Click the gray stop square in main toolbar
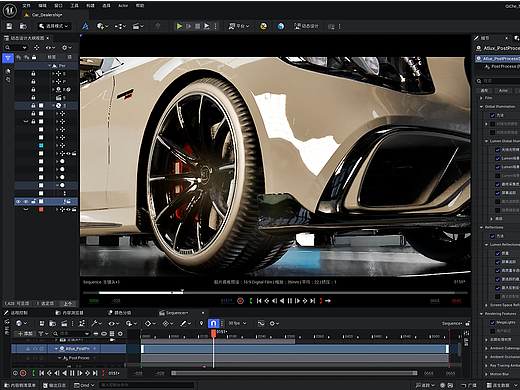The image size is (520, 390). pos(197,26)
